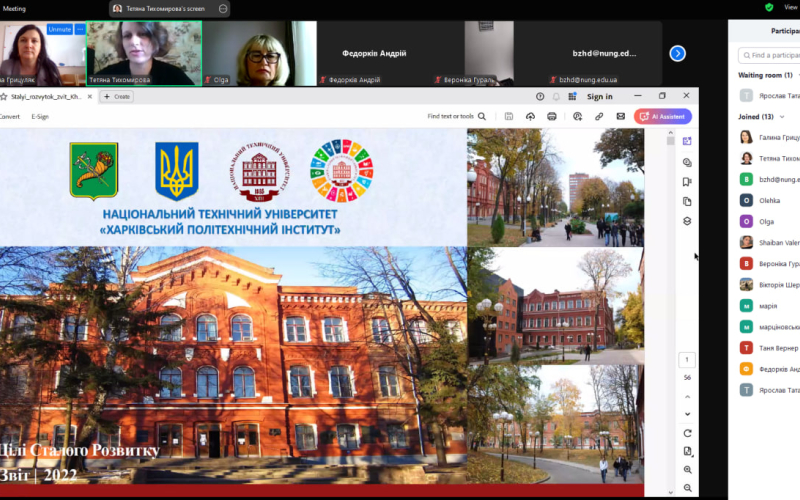
Task: Open the Convert menu
Action: 9,116
